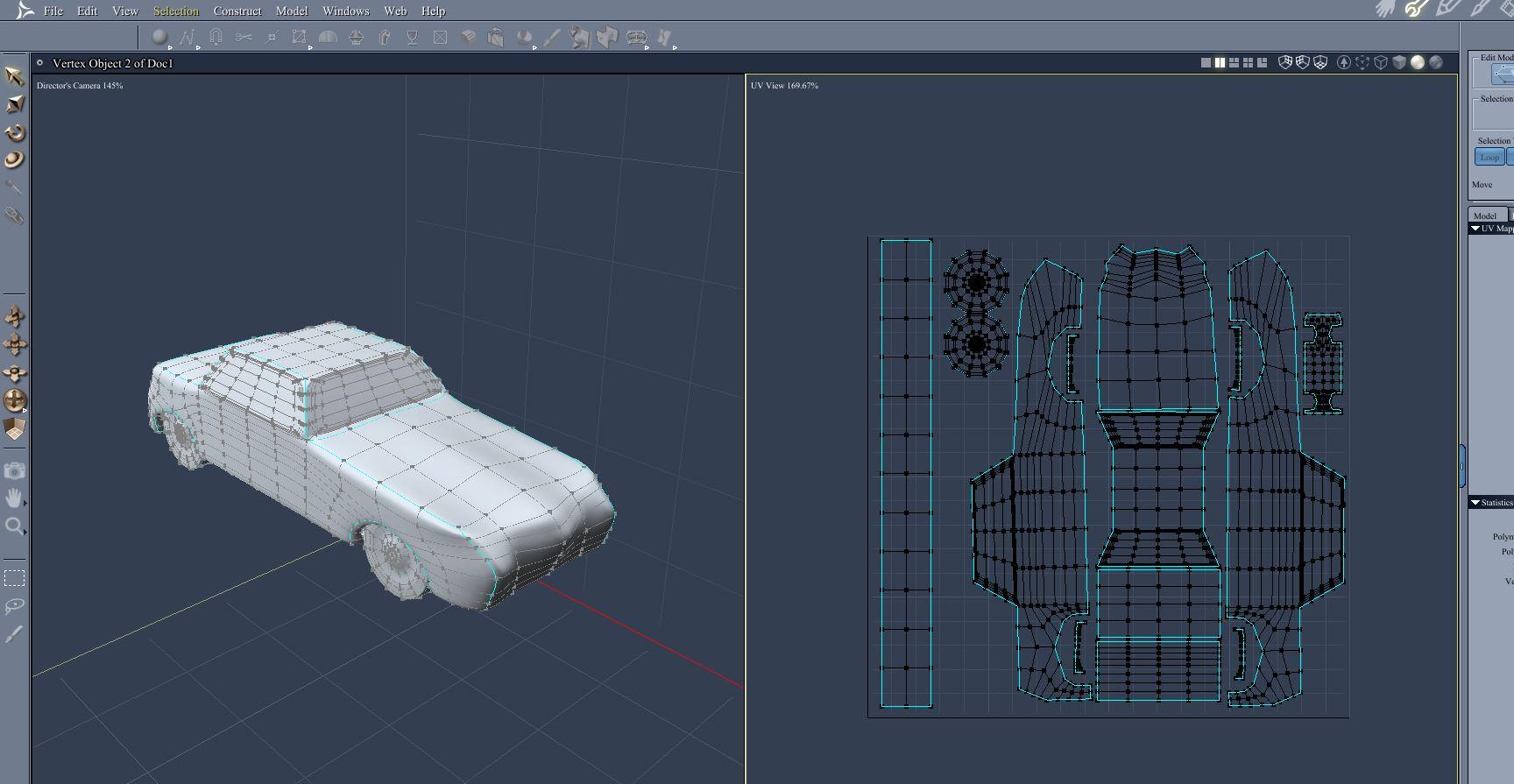Select the camera pan cross tool
The width and height of the screenshot is (1514, 784).
click(x=15, y=344)
